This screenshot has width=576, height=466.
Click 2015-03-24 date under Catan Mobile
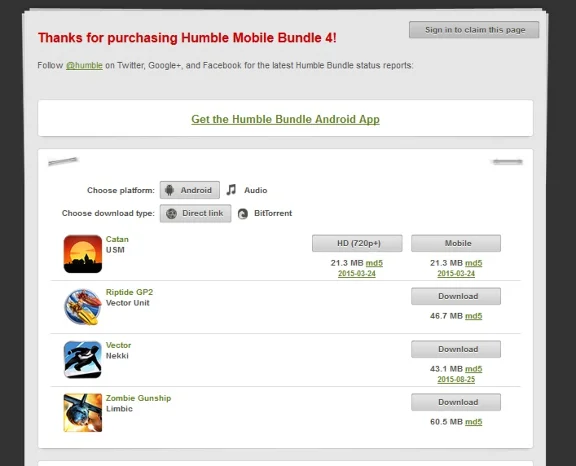(456, 274)
